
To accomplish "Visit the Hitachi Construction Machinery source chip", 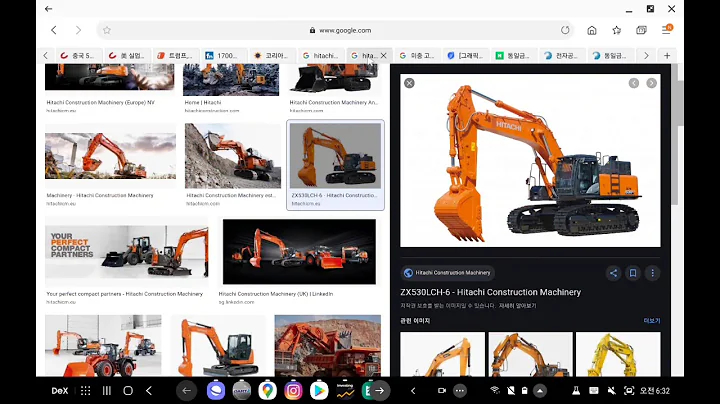I will pyautogui.click(x=448, y=273).
